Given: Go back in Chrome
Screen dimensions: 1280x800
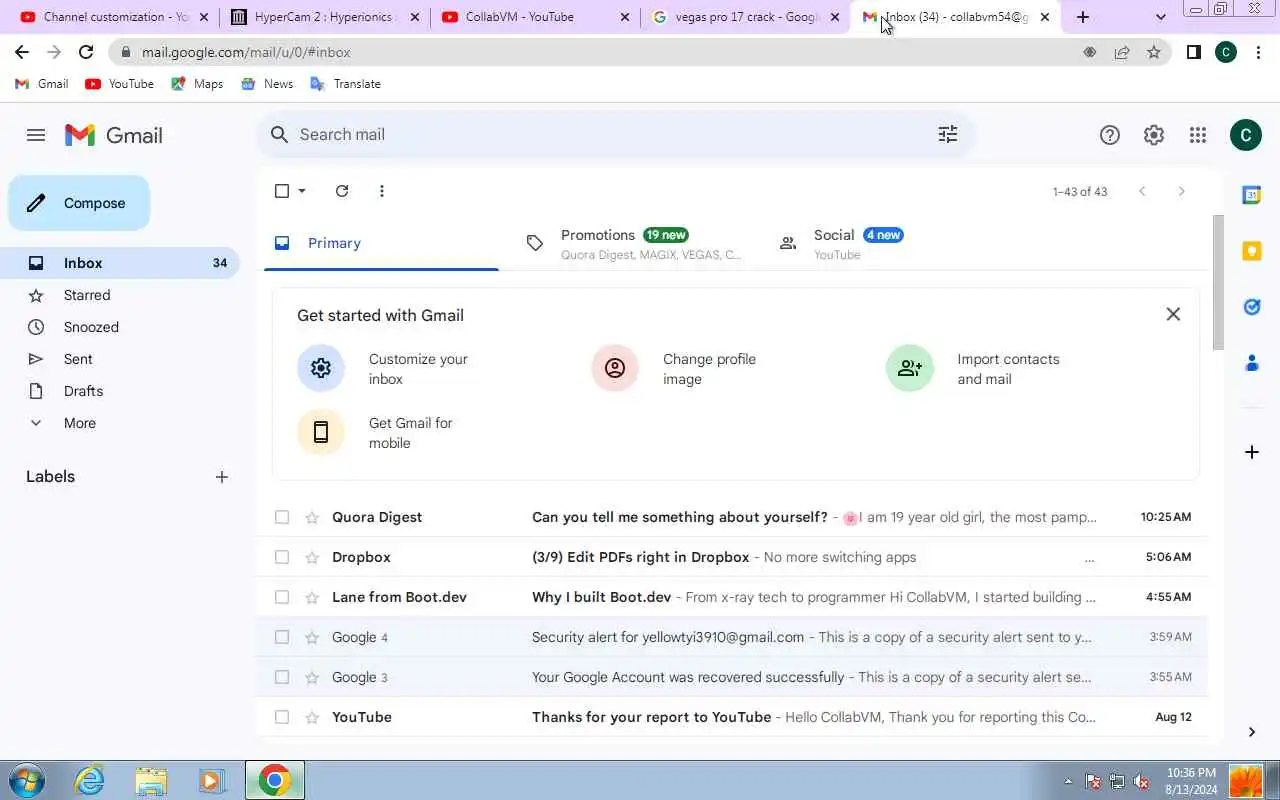Looking at the screenshot, I should (x=22, y=52).
